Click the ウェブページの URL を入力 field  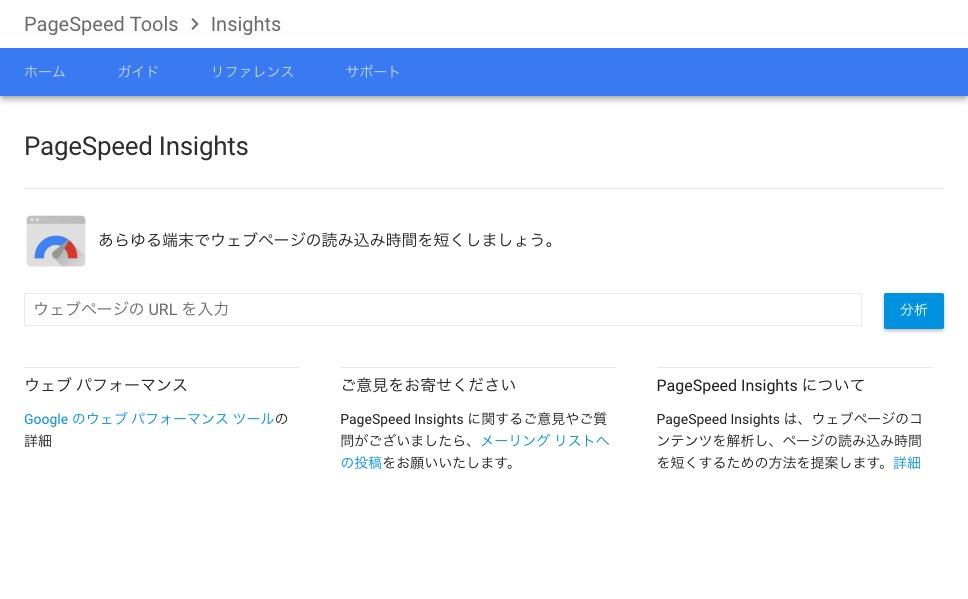(x=443, y=309)
